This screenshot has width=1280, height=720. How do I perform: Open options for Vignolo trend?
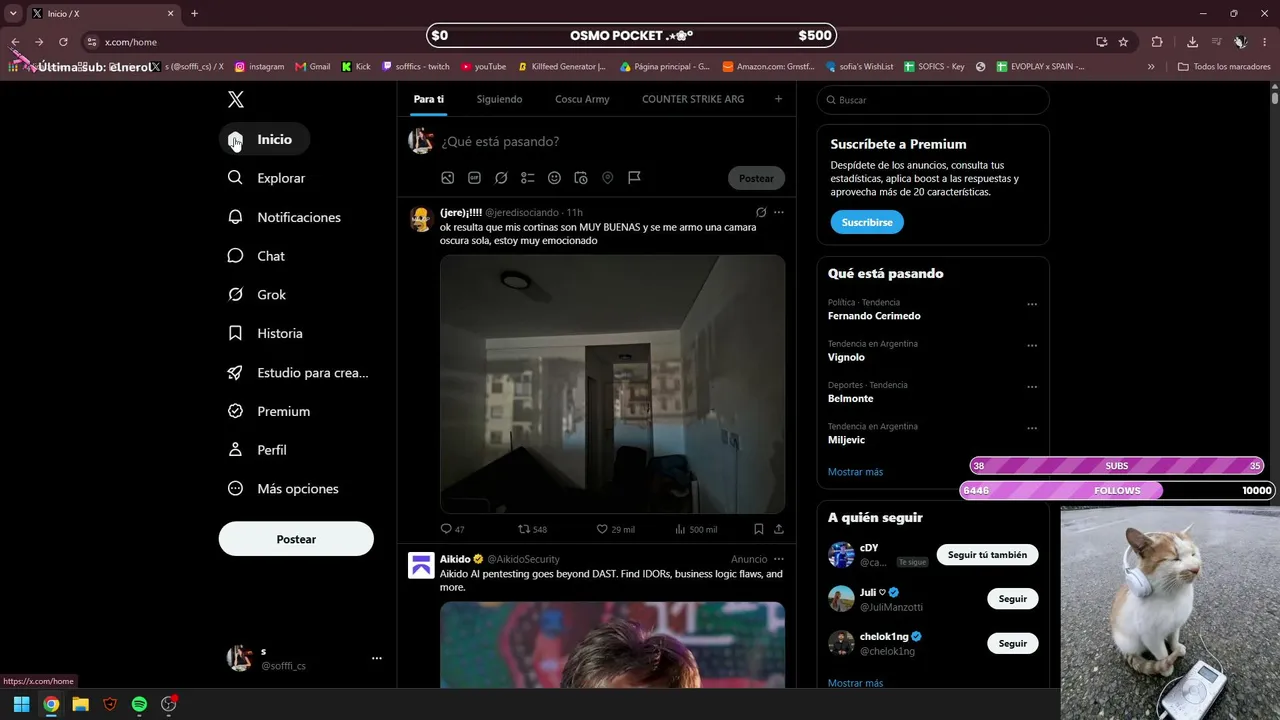click(x=1032, y=346)
